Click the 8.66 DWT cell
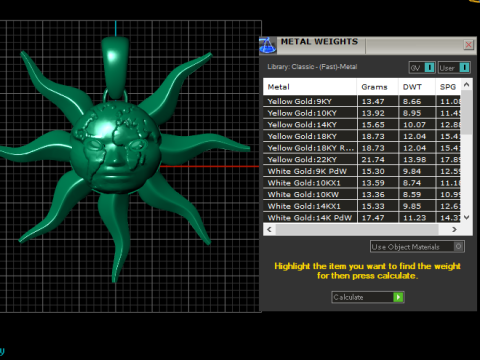Viewport: 480px width, 360px height. [x=417, y=101]
